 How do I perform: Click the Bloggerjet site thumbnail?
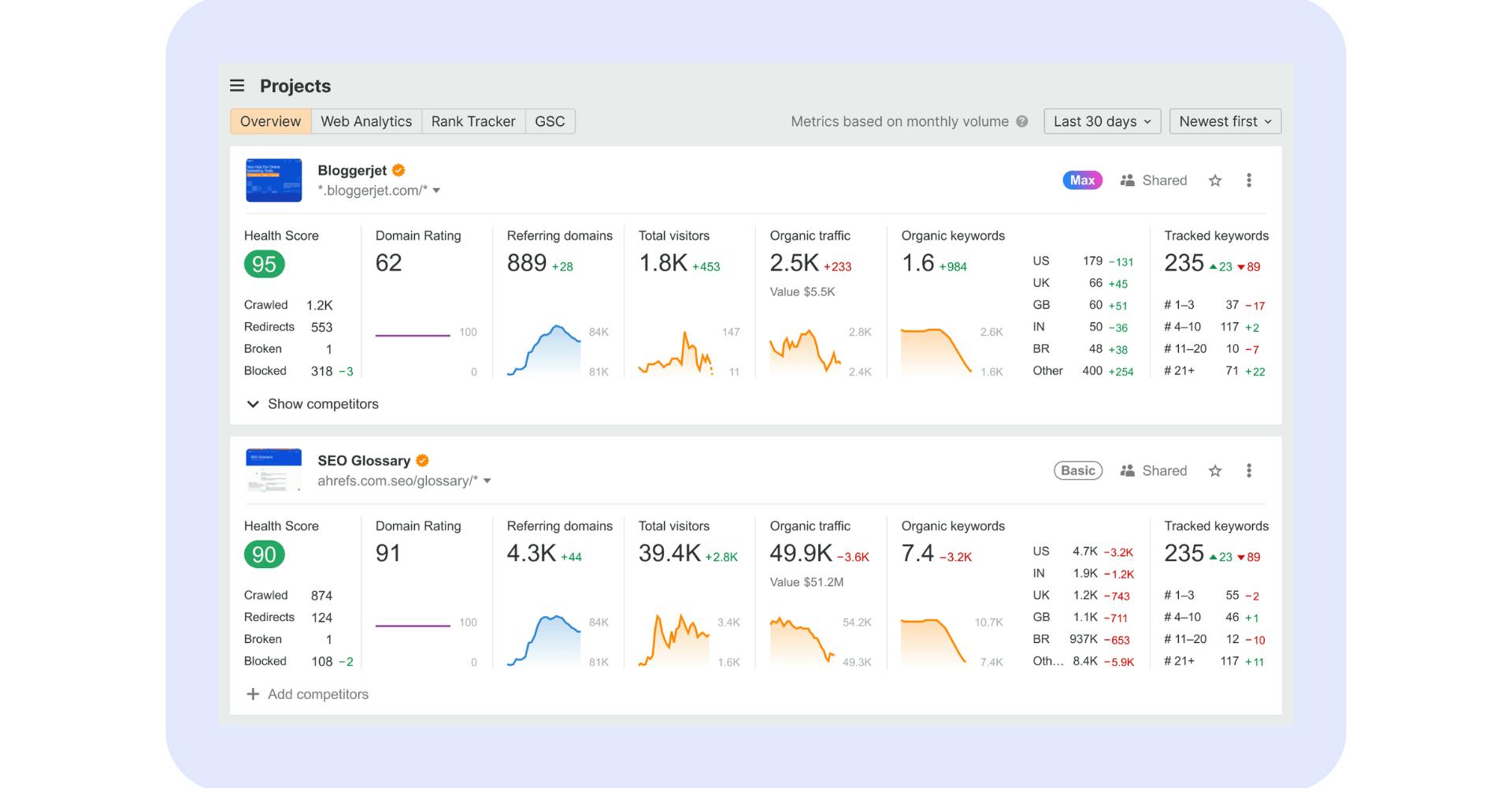click(273, 180)
